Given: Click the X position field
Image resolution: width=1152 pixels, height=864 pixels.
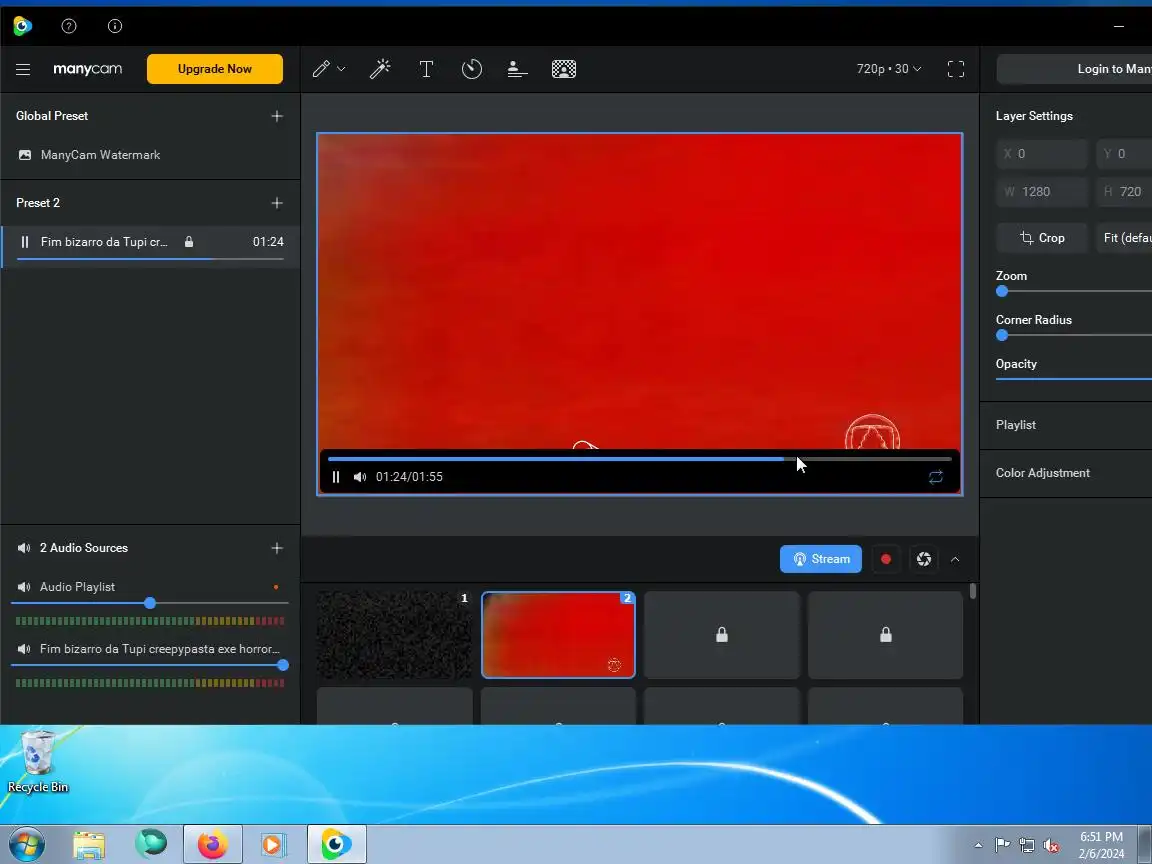Looking at the screenshot, I should pos(1041,154).
